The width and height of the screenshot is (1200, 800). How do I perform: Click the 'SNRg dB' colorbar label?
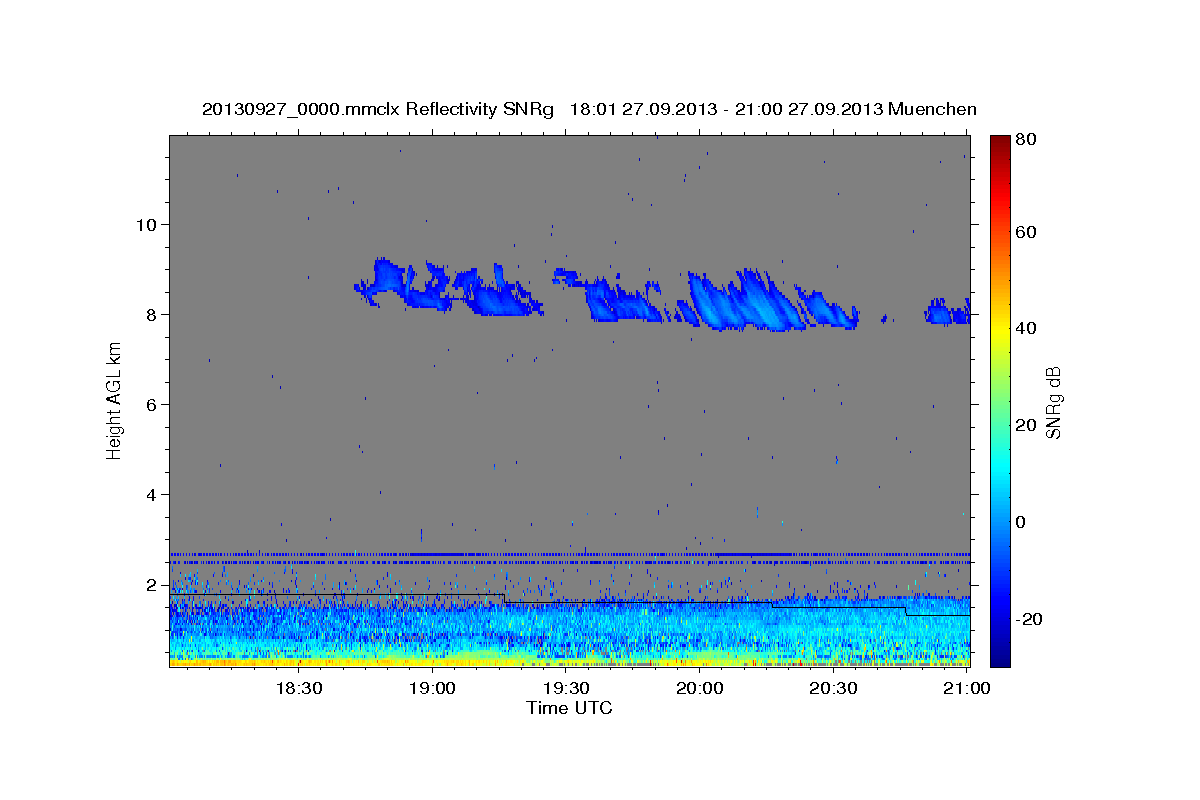pos(1053,402)
